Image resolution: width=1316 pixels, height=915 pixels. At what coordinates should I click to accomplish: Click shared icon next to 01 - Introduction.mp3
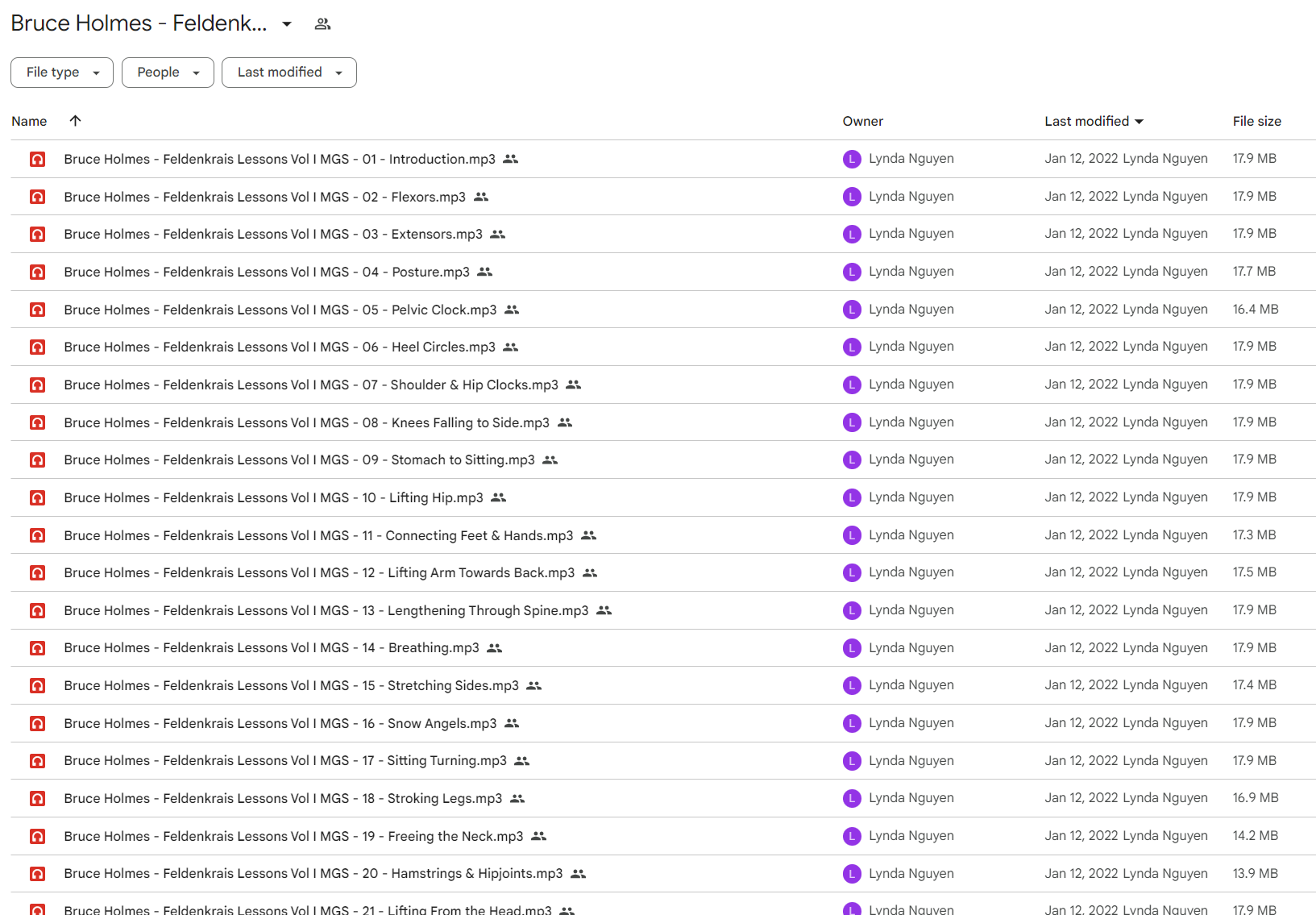click(511, 159)
